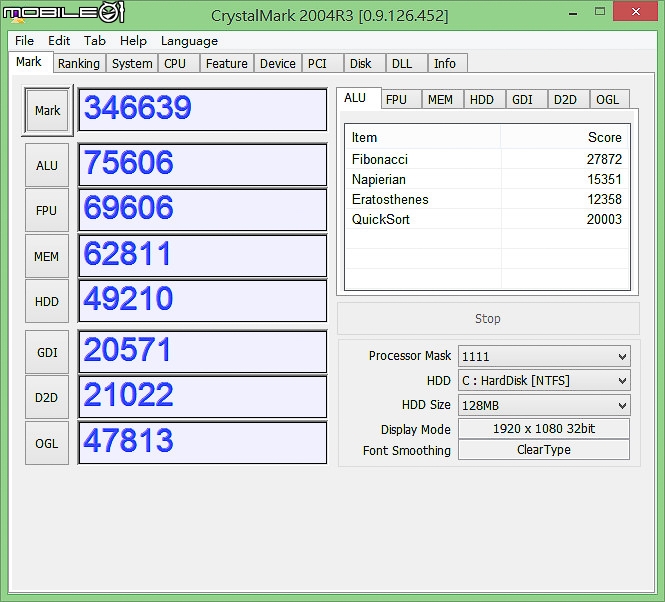
Task: Switch to the System tab
Action: tap(132, 63)
